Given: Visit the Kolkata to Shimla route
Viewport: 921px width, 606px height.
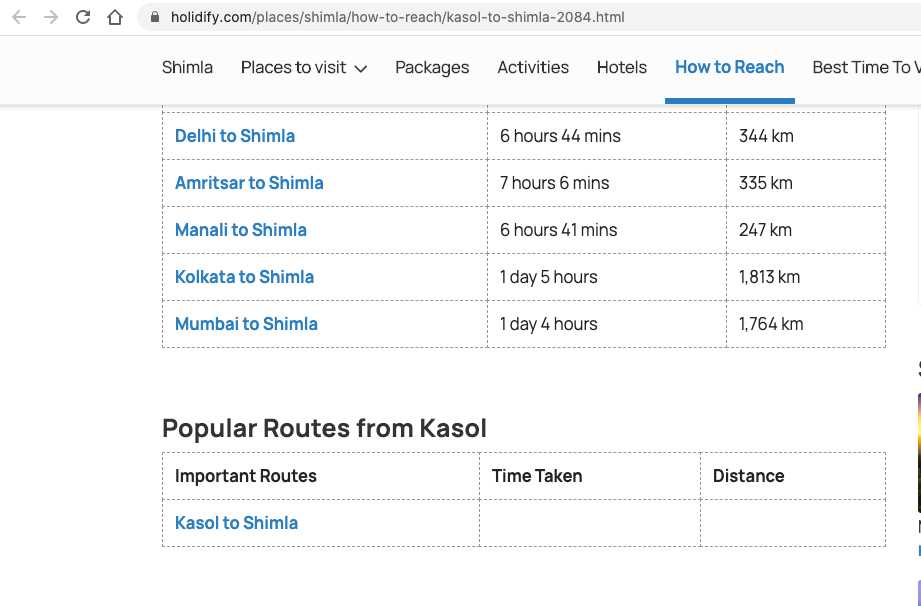Looking at the screenshot, I should 244,277.
